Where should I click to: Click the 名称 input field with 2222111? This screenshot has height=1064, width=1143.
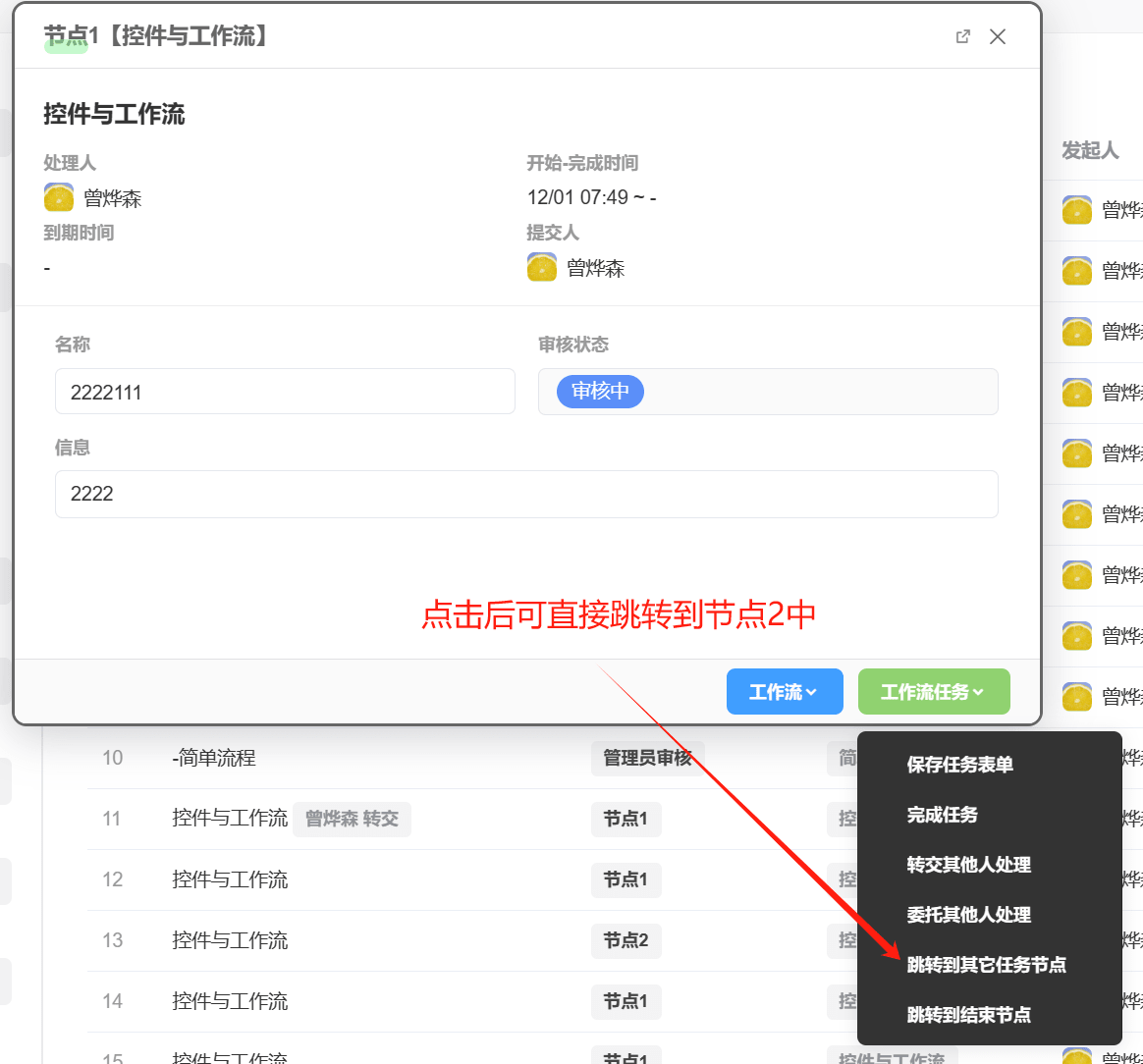tap(285, 392)
